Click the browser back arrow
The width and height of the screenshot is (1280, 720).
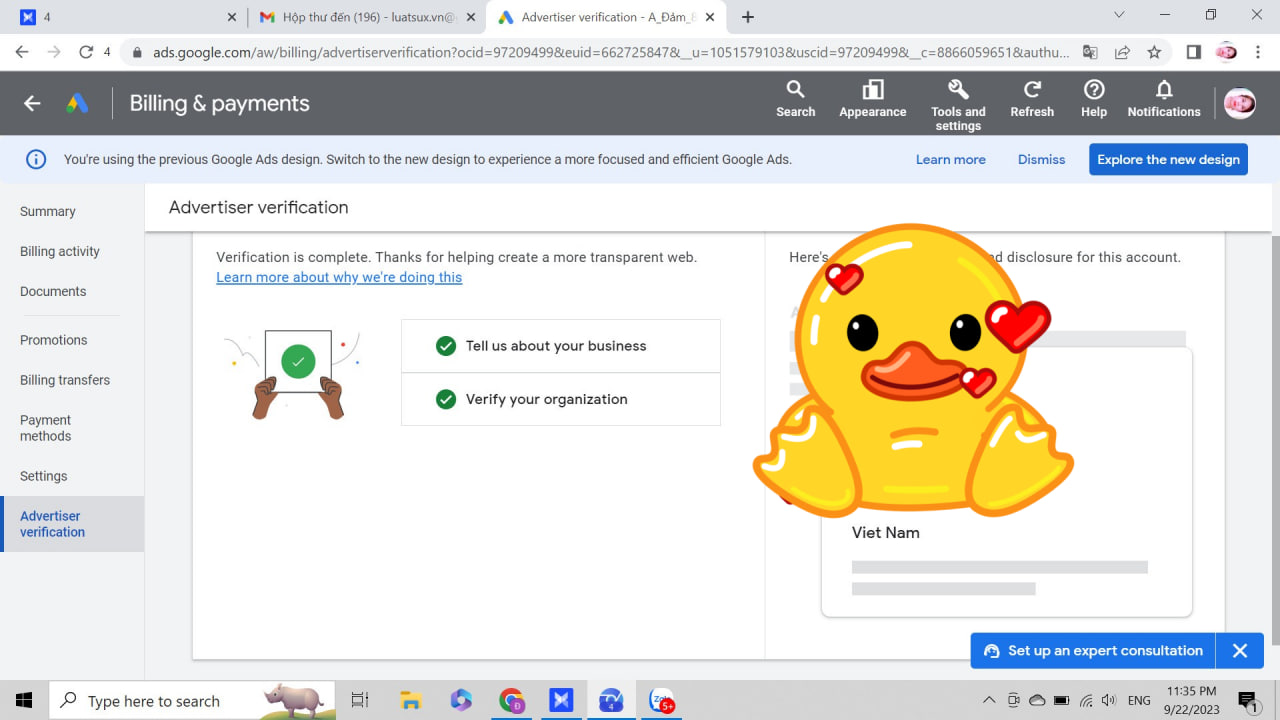pyautogui.click(x=22, y=52)
